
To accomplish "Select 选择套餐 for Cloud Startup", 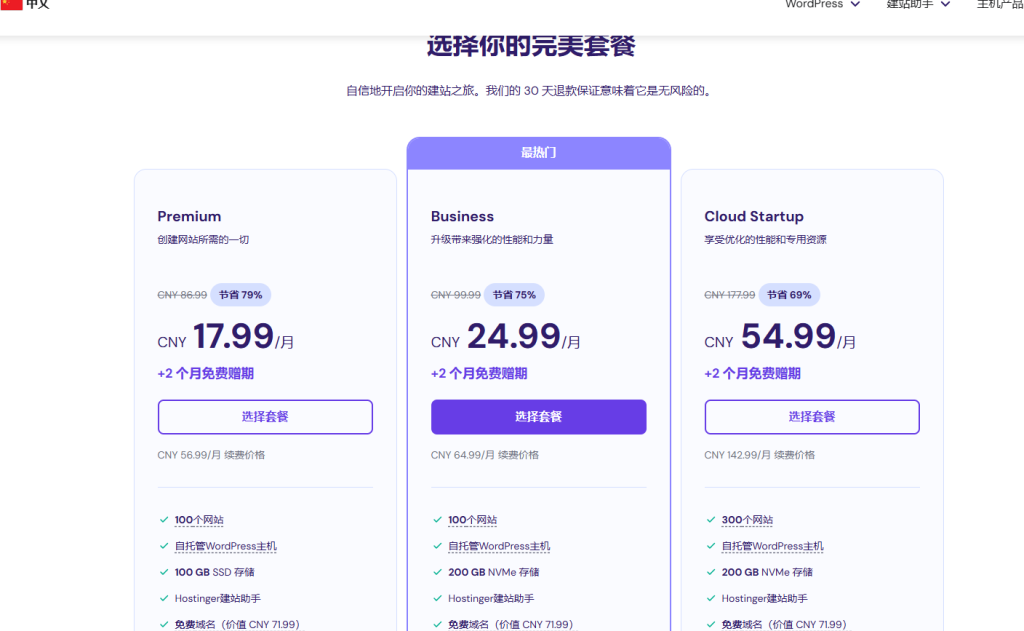I will coord(812,417).
